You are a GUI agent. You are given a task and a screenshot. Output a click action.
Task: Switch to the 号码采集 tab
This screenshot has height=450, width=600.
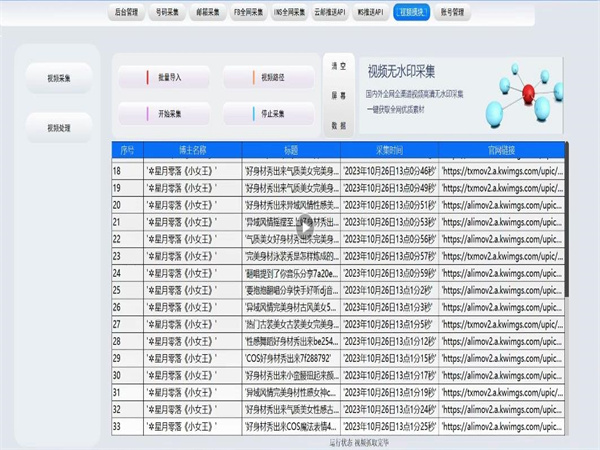[x=176, y=13]
